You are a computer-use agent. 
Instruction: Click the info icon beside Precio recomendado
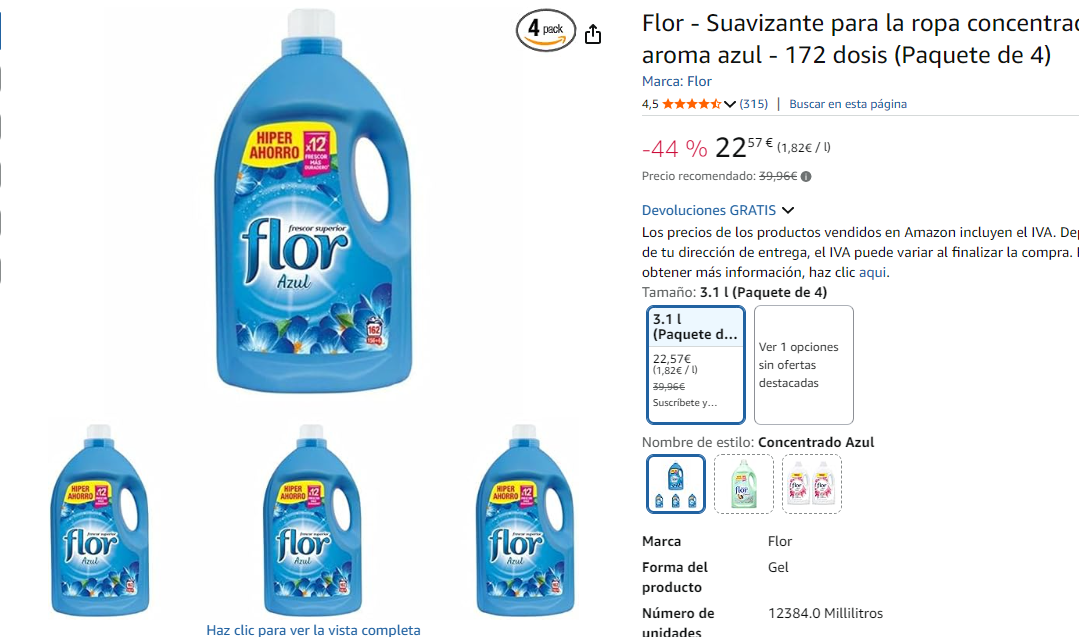[806, 176]
